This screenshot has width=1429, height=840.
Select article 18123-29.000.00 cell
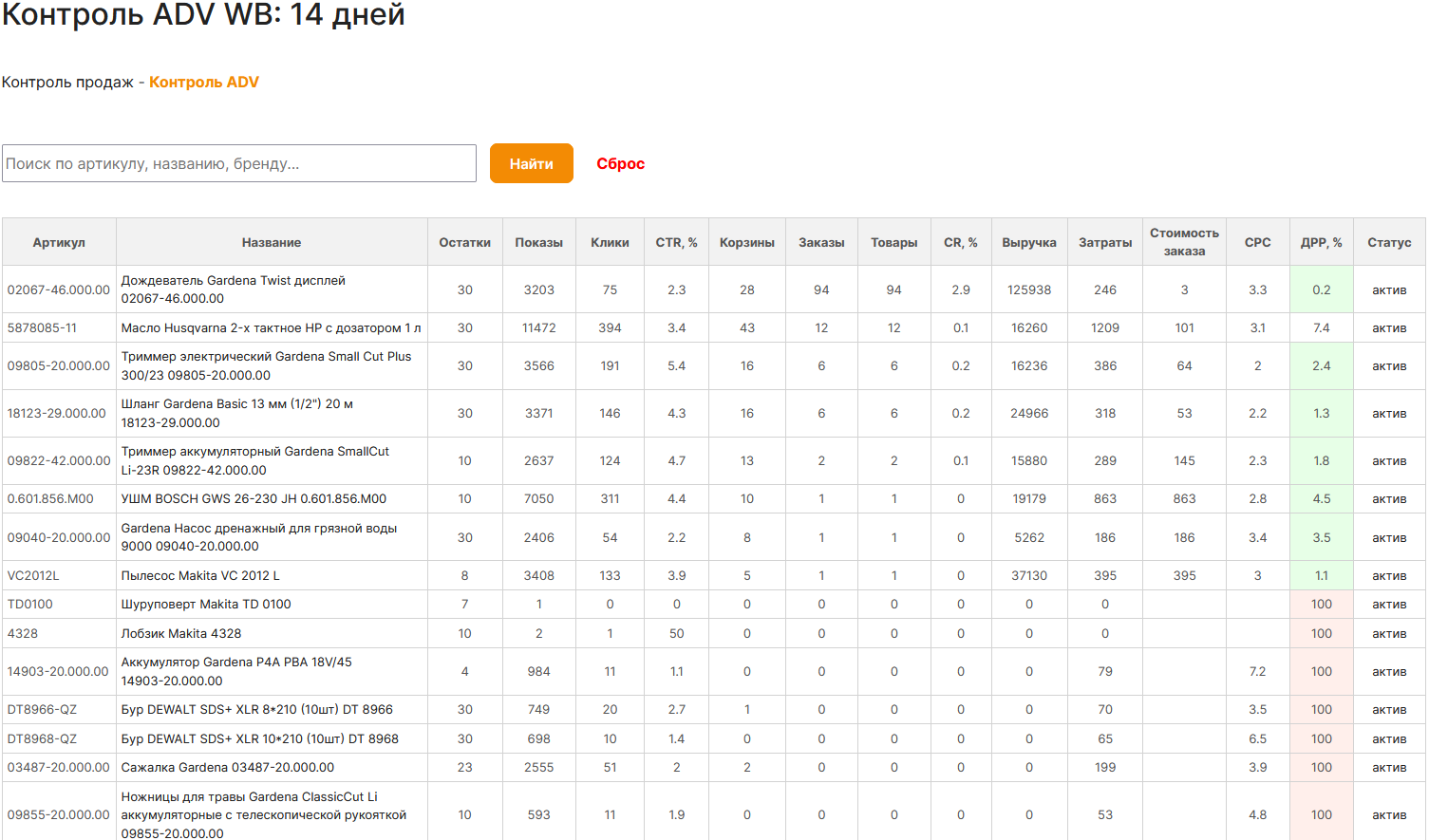[59, 413]
